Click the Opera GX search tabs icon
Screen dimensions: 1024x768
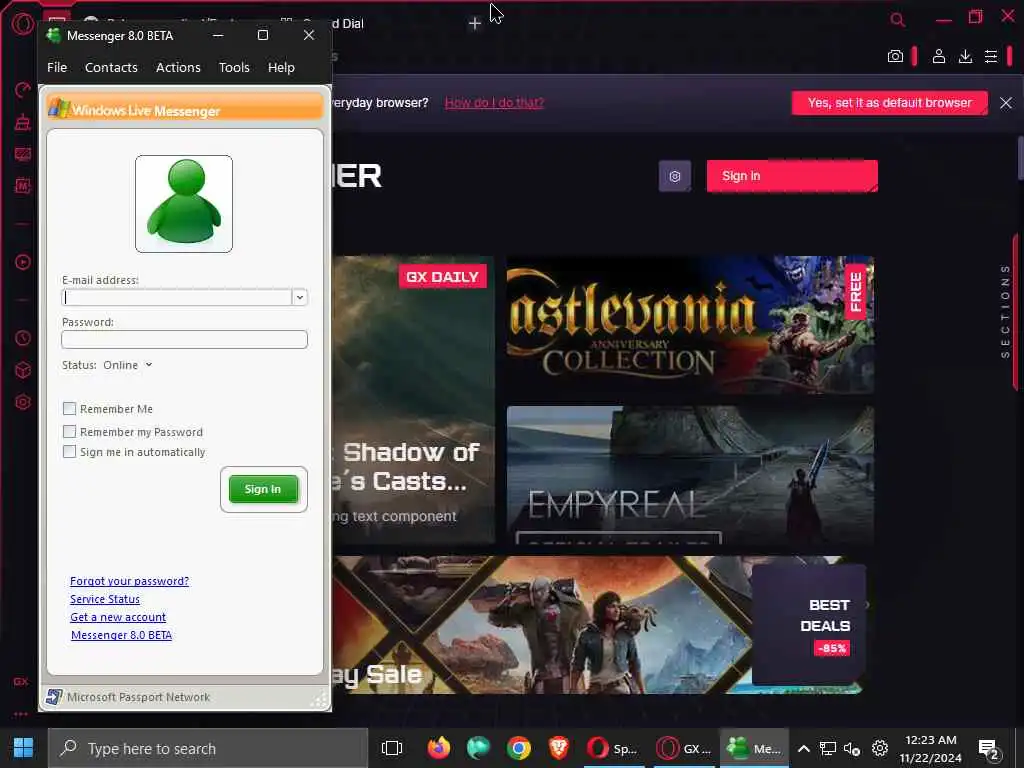point(898,20)
